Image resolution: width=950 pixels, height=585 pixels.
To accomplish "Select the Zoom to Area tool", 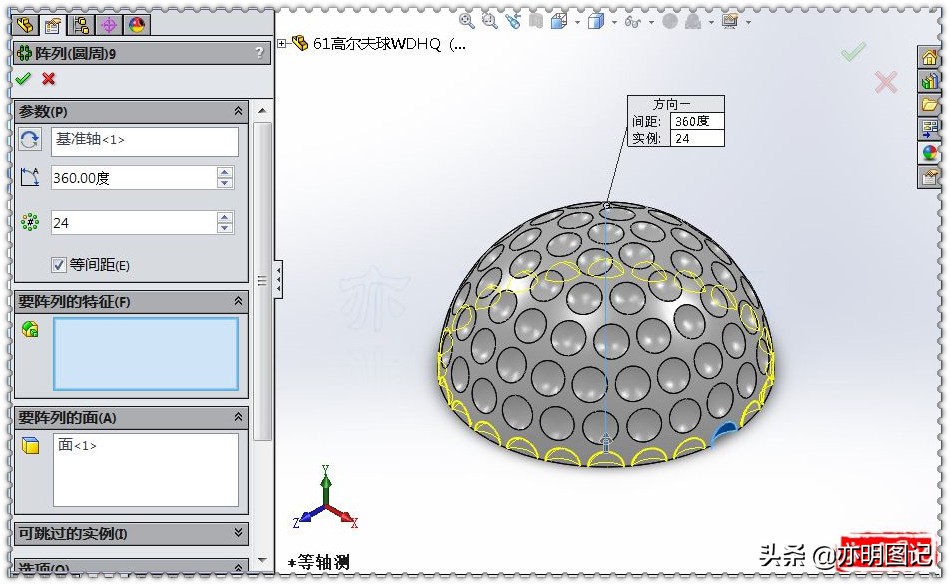I will [x=488, y=21].
